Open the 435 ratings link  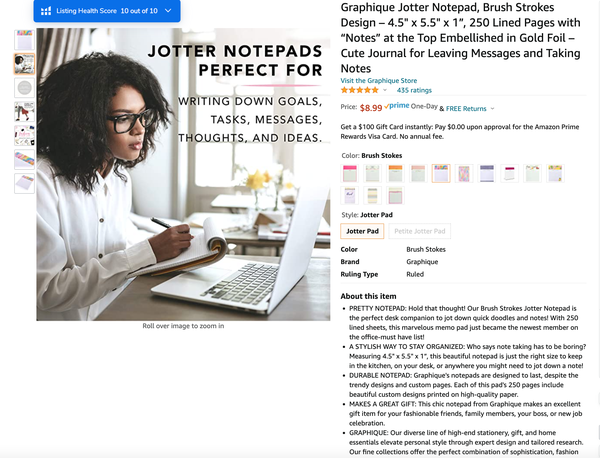[414, 90]
